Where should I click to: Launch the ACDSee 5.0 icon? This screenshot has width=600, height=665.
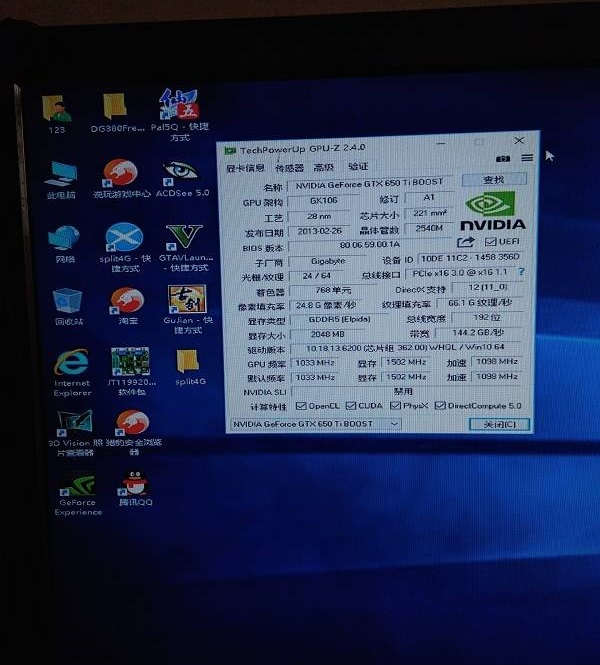point(181,173)
